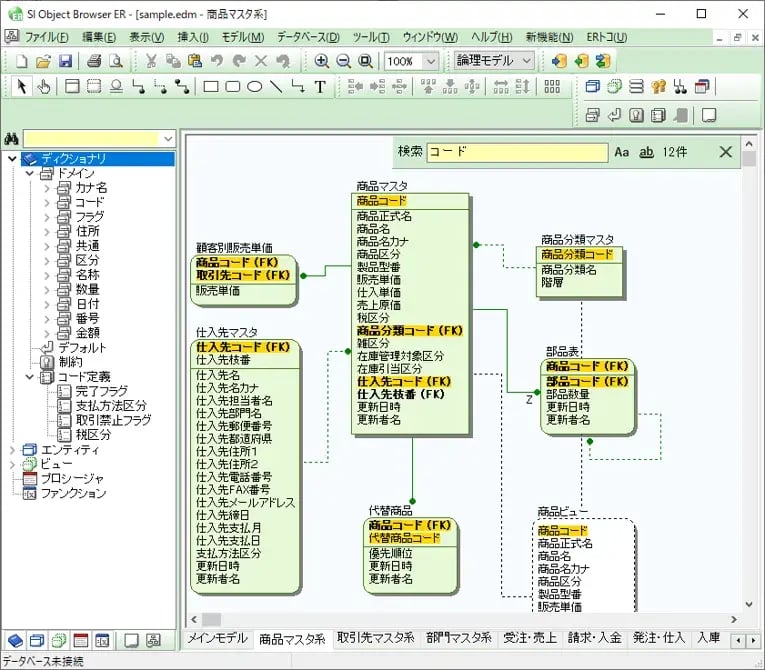This screenshot has width=765, height=670.
Task: Close the search bar with X
Action: coord(726,152)
